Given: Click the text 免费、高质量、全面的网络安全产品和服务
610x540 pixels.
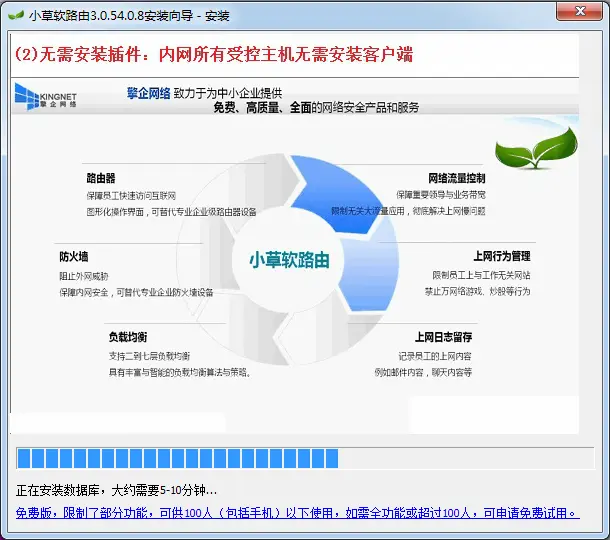Looking at the screenshot, I should click(x=316, y=107).
